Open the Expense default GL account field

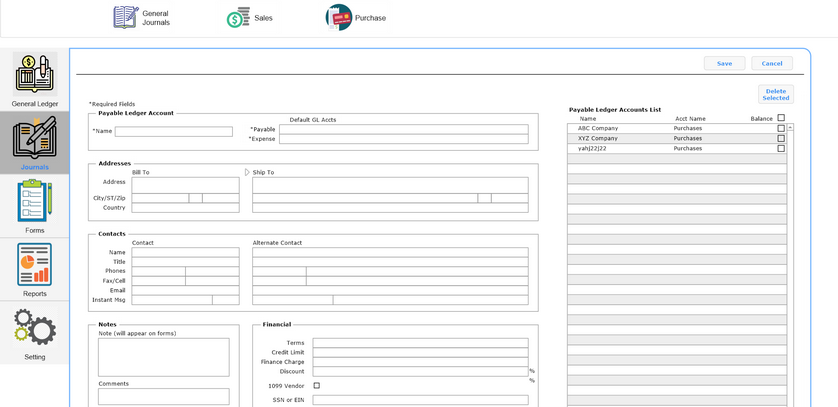point(403,140)
